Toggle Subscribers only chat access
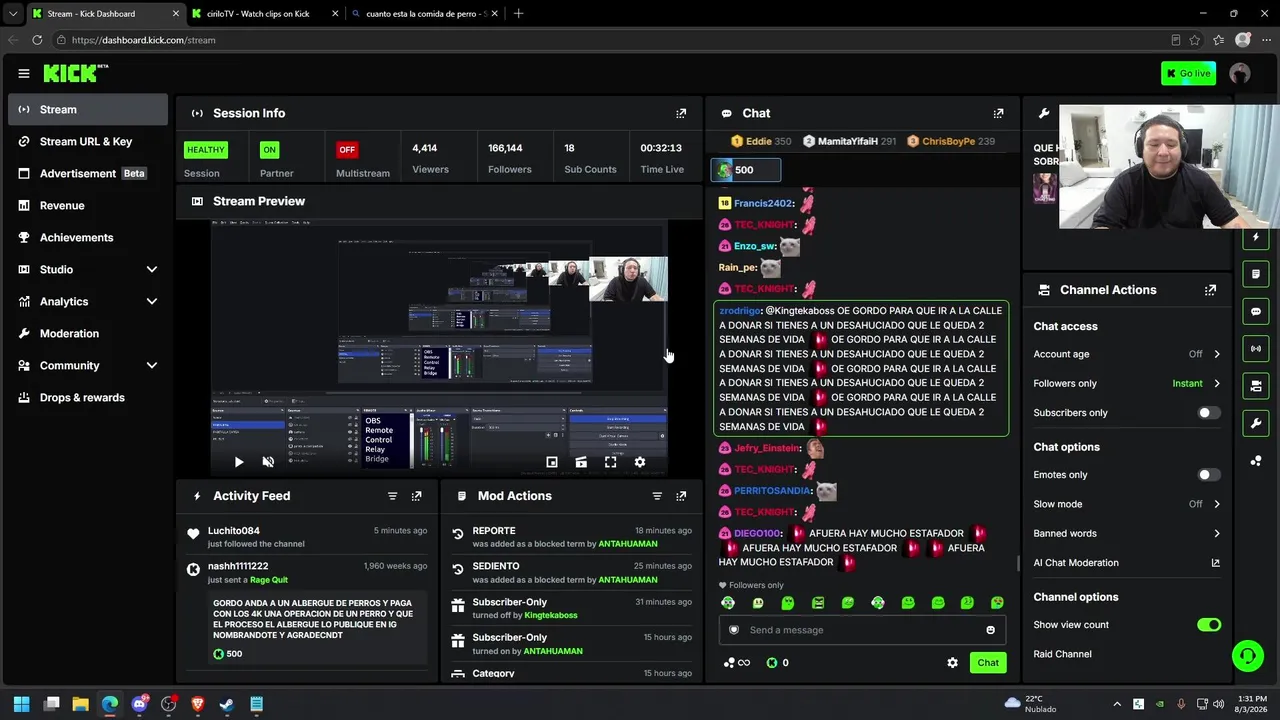1280x720 pixels. coord(1209,413)
